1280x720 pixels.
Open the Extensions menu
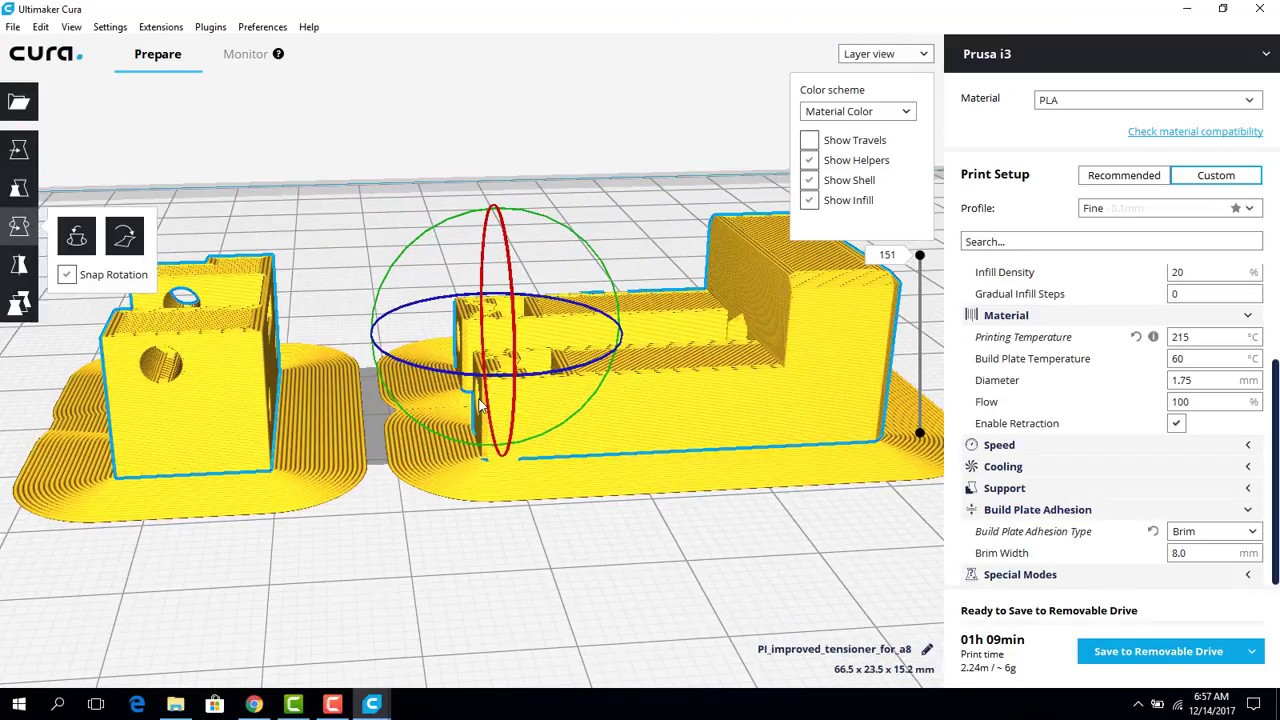[161, 27]
